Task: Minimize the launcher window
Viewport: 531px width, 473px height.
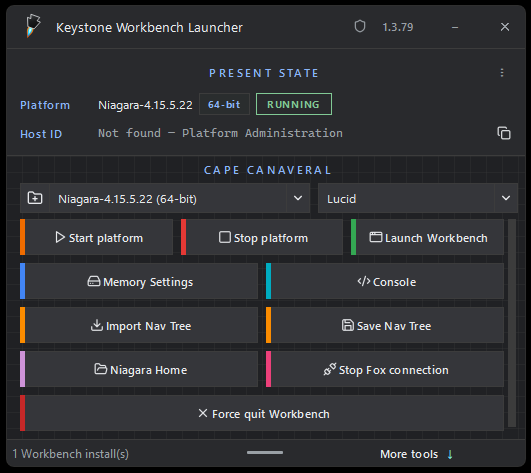Action: (455, 27)
